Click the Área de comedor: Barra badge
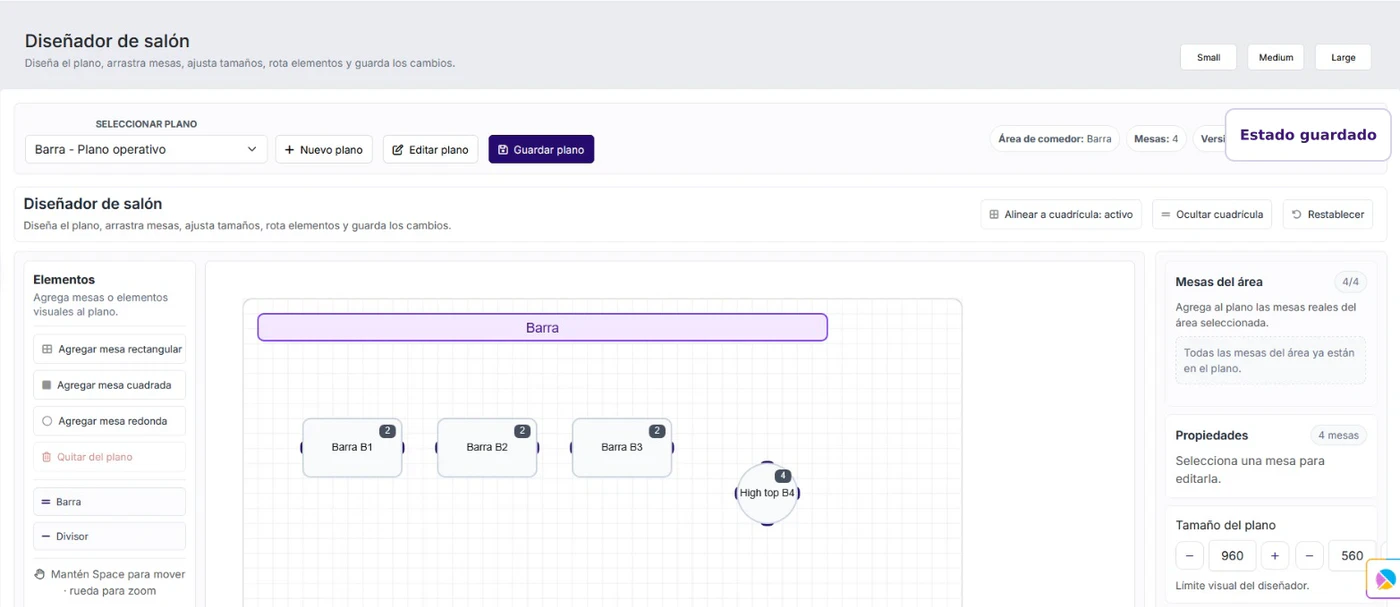 pos(1055,139)
